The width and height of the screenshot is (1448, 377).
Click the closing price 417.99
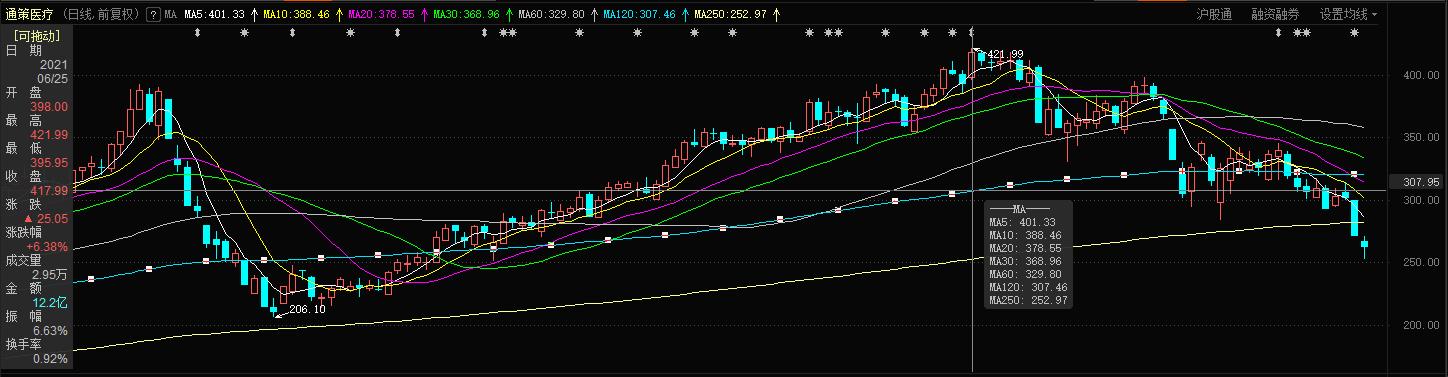coord(49,190)
